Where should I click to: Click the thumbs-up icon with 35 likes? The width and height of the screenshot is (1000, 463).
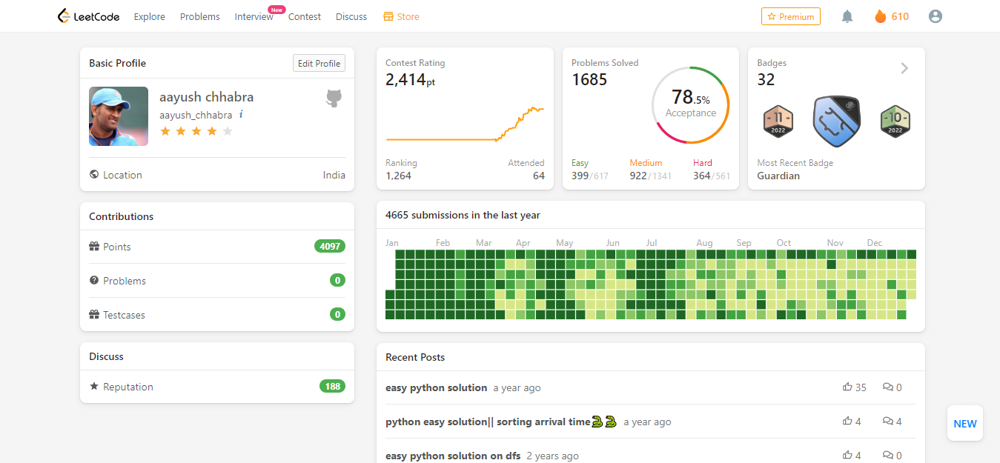pos(848,387)
